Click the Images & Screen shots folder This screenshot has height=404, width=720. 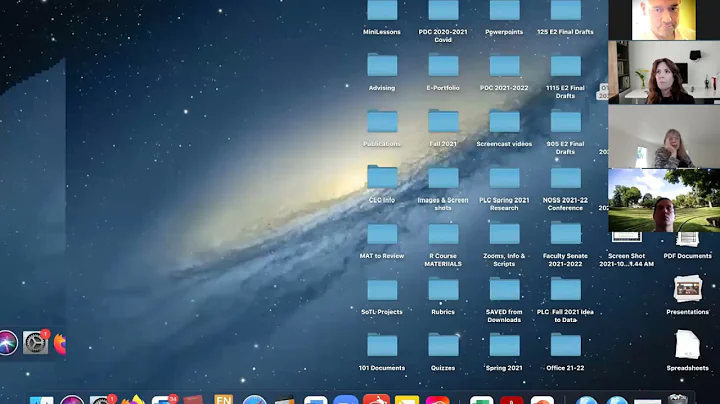pos(443,177)
